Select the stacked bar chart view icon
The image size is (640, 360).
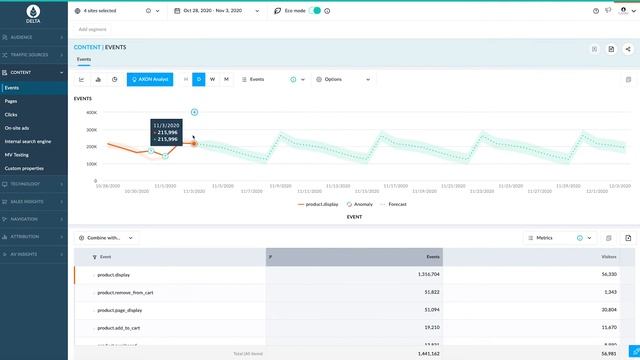pos(98,80)
